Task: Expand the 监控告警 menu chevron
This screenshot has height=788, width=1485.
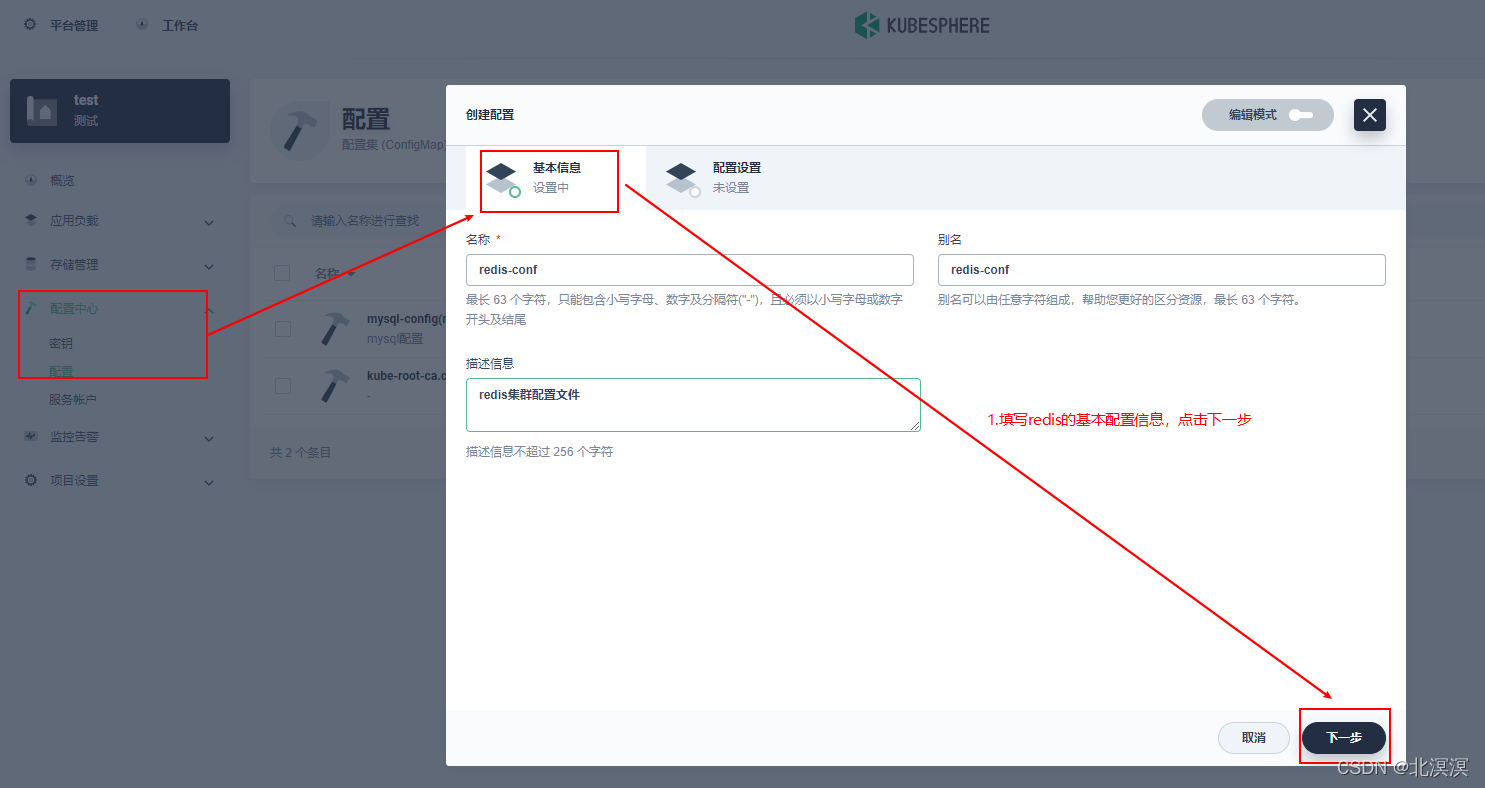Action: pyautogui.click(x=209, y=438)
